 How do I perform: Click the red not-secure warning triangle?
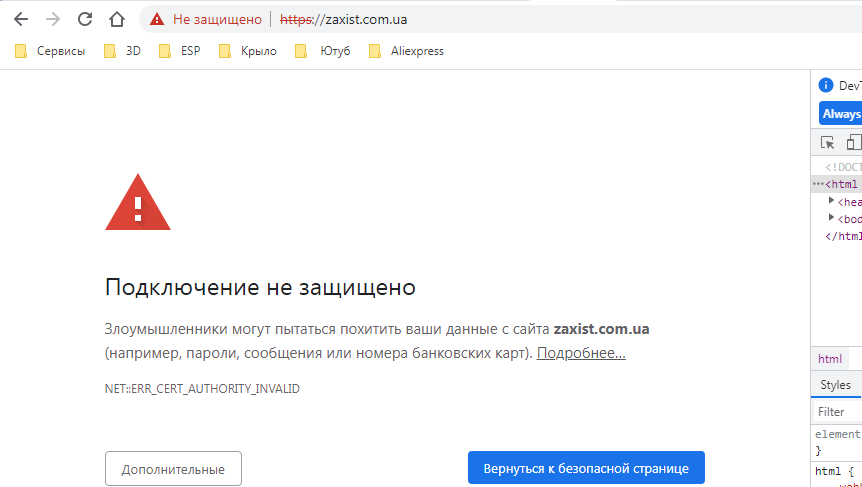point(156,19)
